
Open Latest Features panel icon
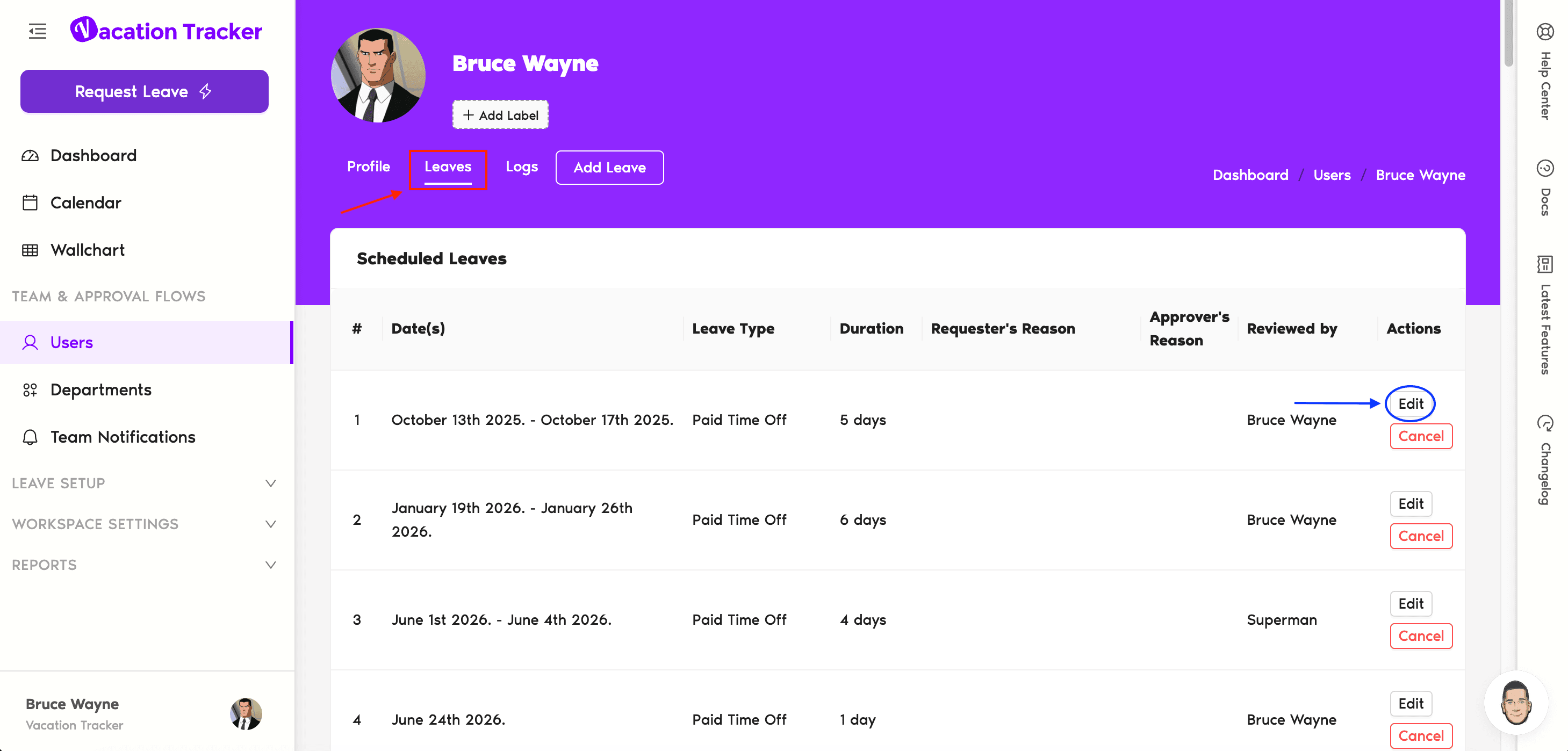pos(1545,264)
